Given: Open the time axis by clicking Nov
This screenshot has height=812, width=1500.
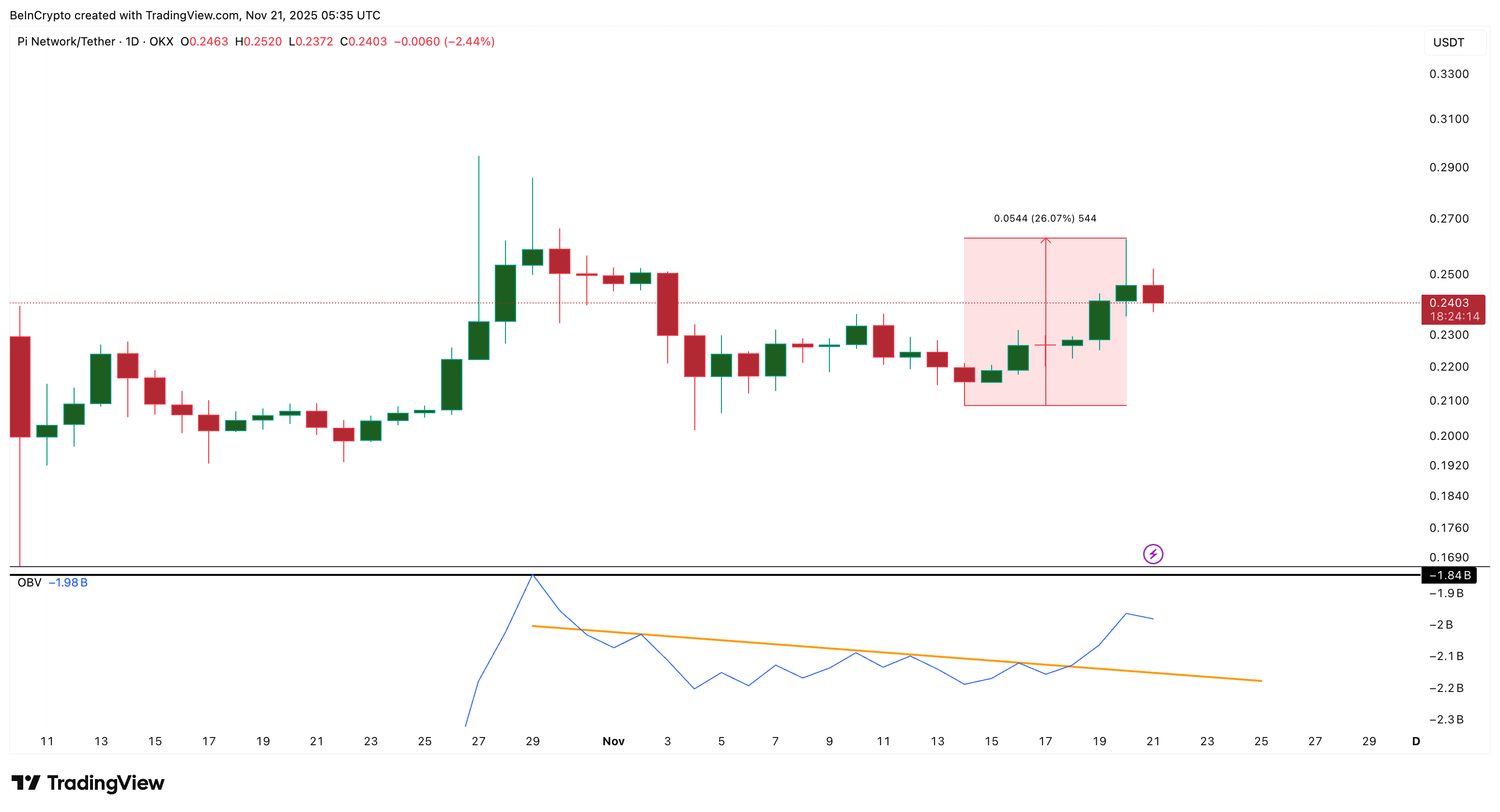Looking at the screenshot, I should (613, 740).
